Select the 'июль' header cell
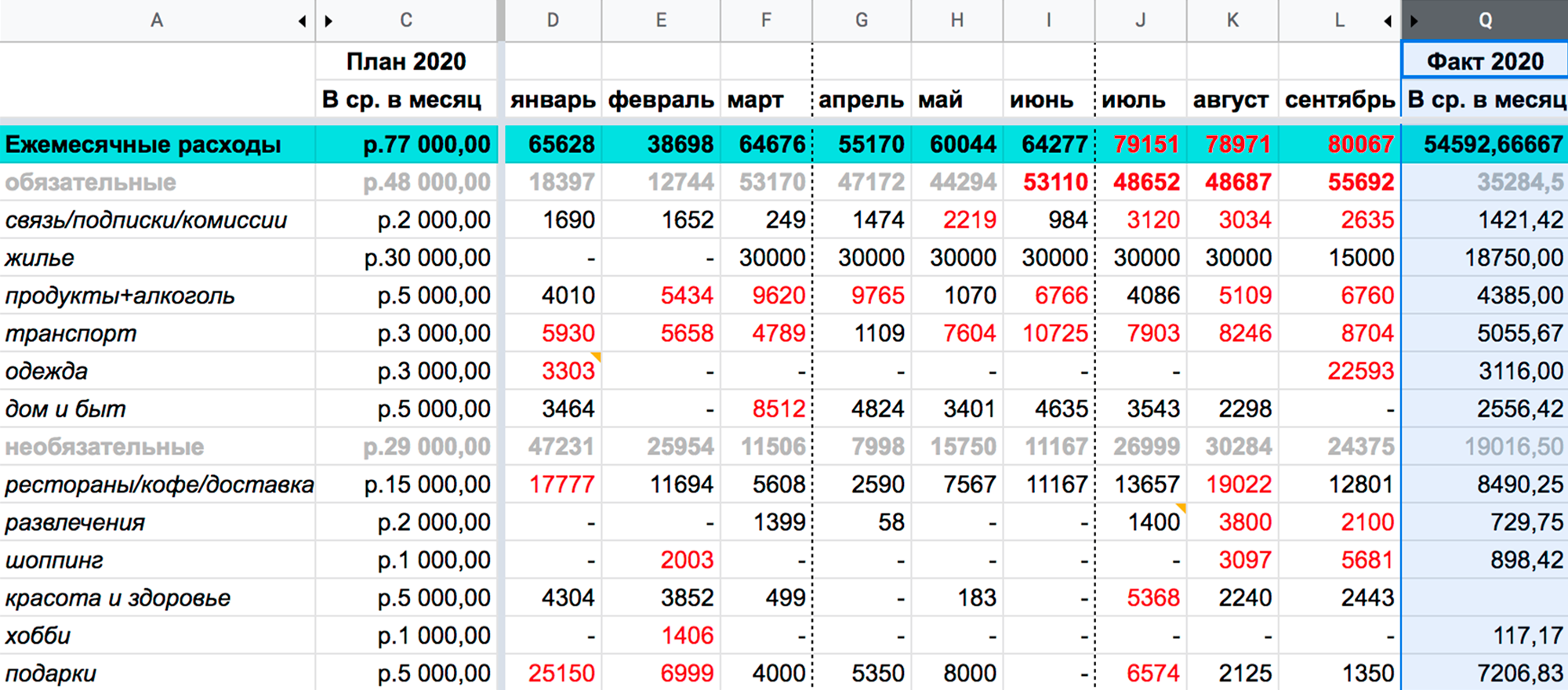 (1141, 100)
